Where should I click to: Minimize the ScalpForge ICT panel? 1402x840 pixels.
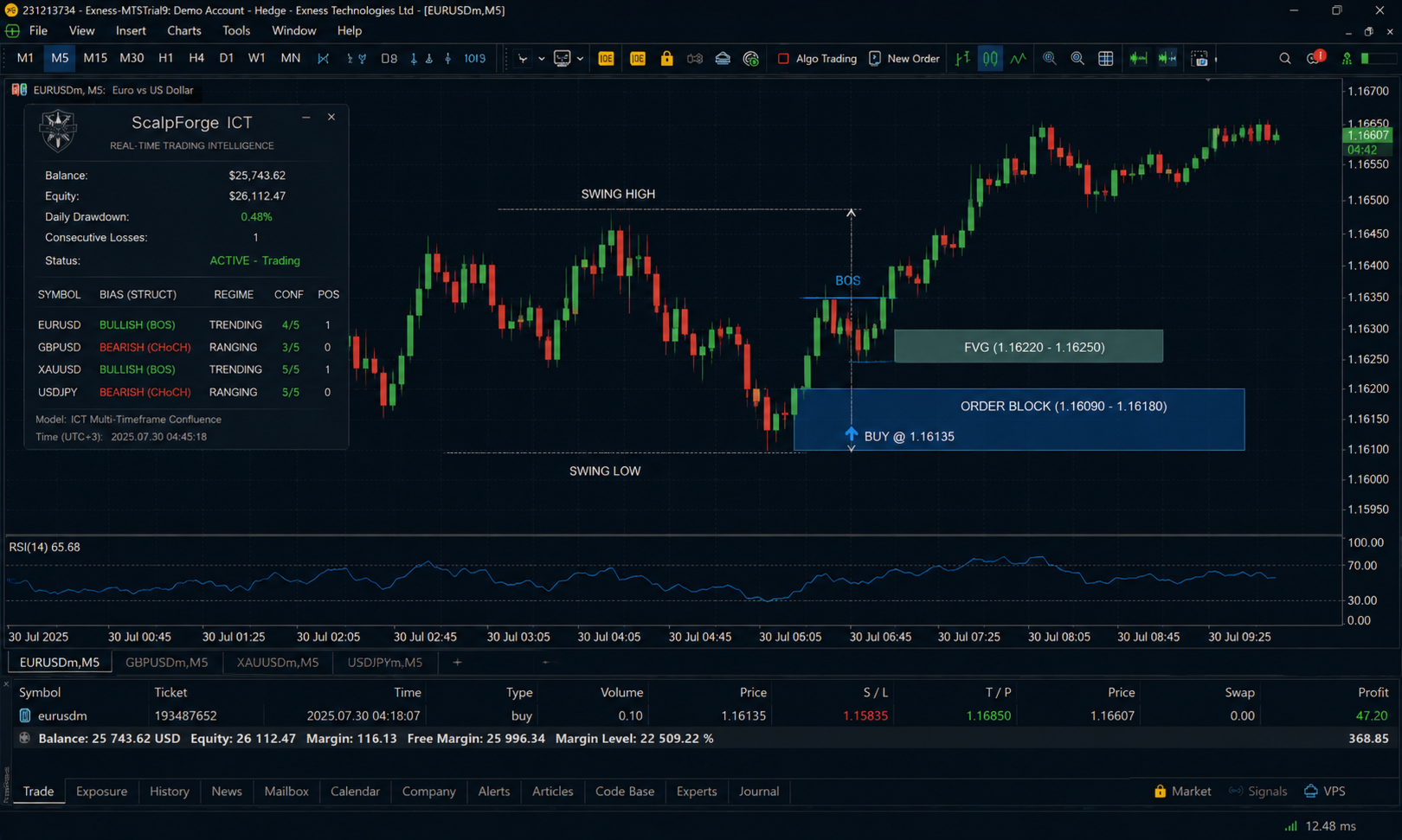pyautogui.click(x=305, y=117)
